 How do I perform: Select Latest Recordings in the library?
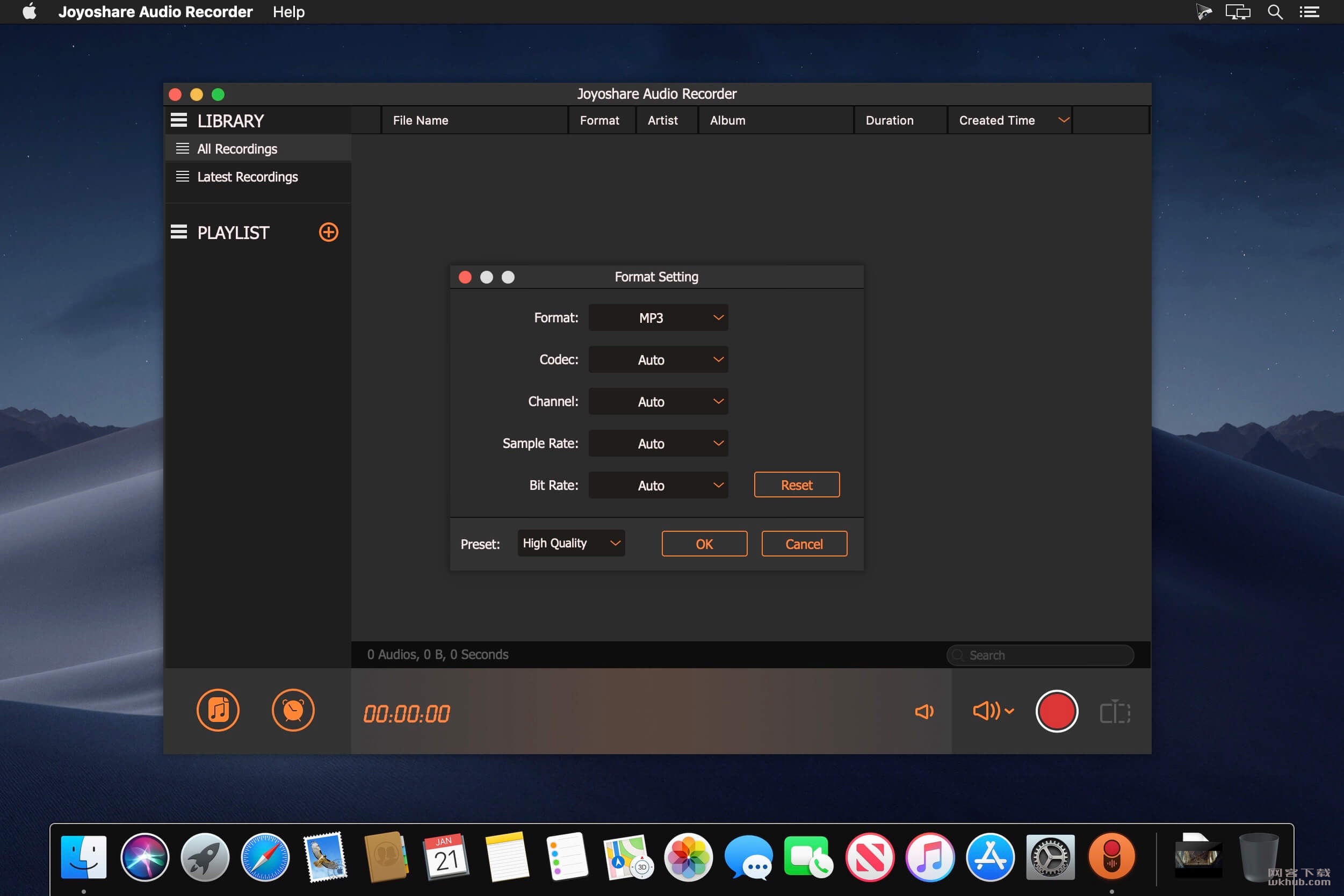258,177
